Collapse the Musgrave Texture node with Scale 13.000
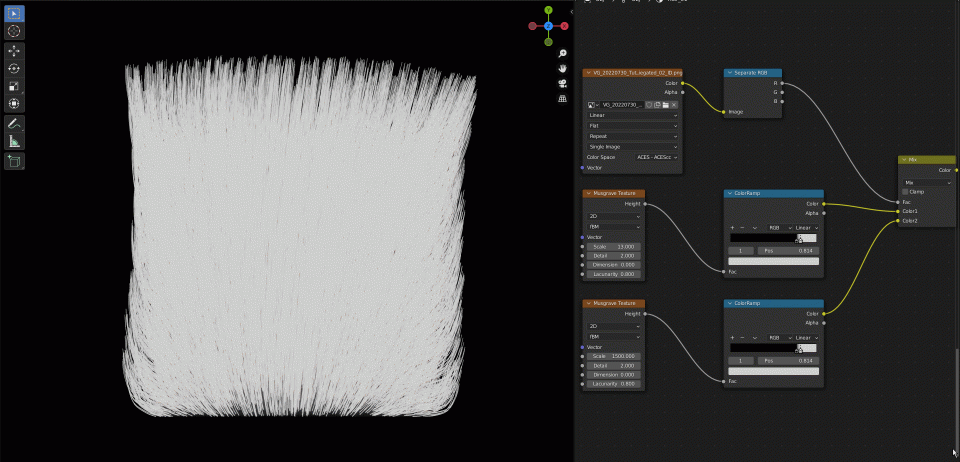Viewport: 960px width, 462px height. [x=588, y=193]
